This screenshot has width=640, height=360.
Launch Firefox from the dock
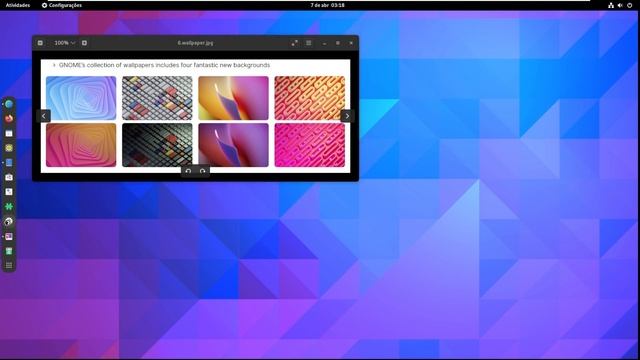[x=9, y=119]
